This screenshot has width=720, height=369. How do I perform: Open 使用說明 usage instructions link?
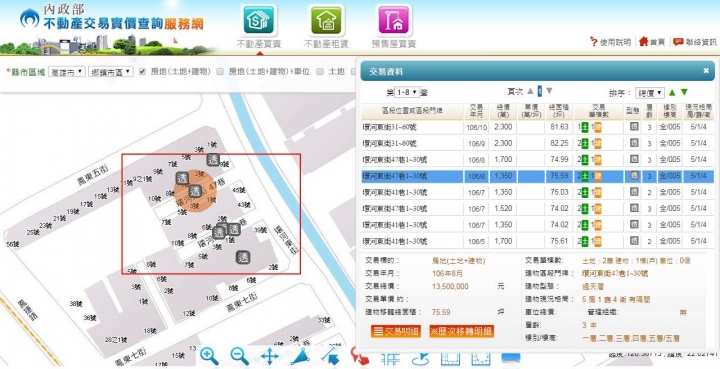tap(611, 42)
